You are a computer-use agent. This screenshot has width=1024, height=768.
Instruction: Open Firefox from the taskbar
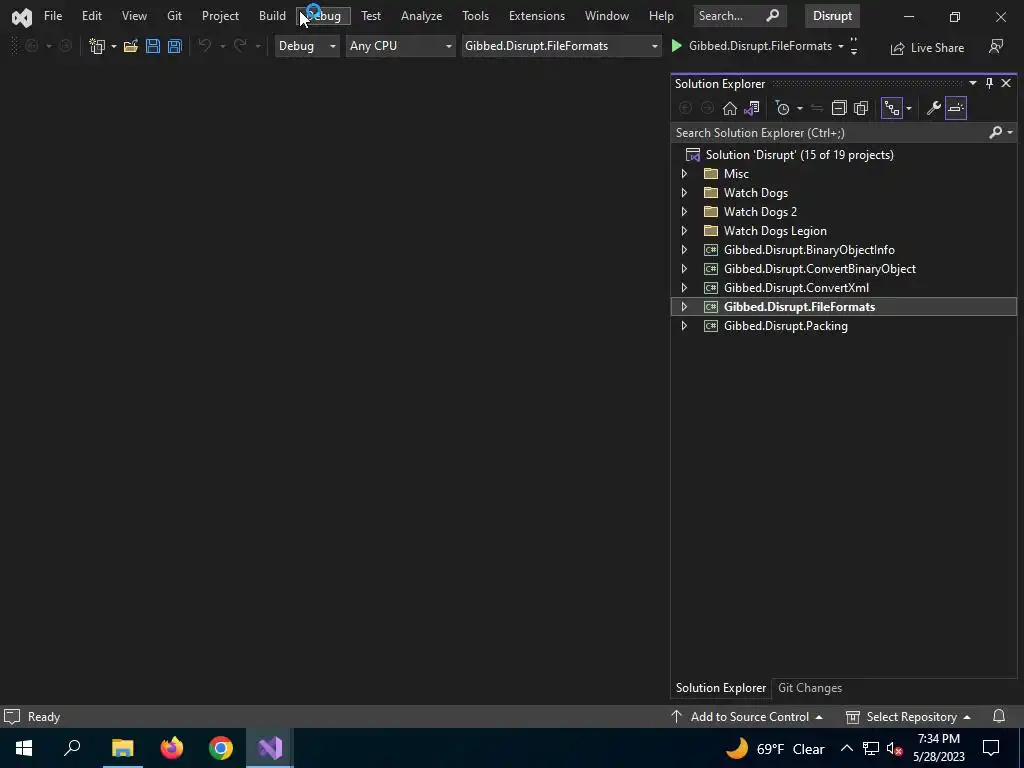(172, 748)
